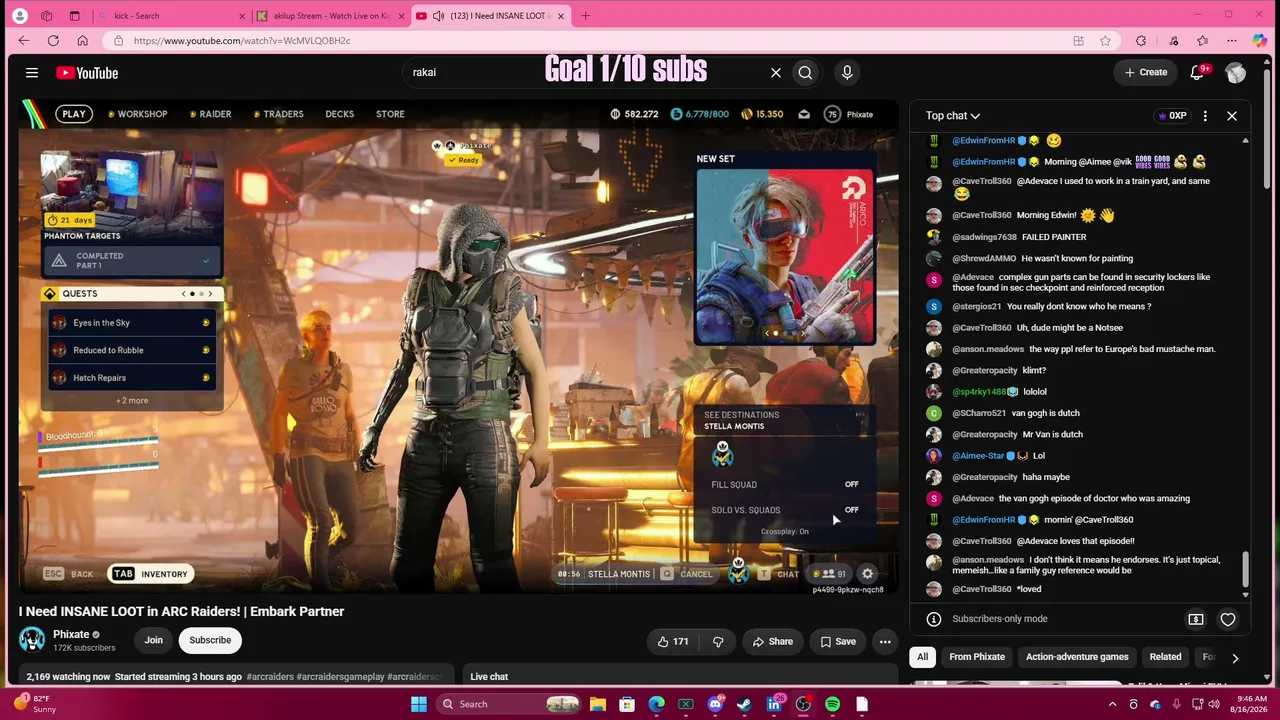Open the weather widget showing 82°F
The height and width of the screenshot is (720, 1280).
[x=36, y=704]
